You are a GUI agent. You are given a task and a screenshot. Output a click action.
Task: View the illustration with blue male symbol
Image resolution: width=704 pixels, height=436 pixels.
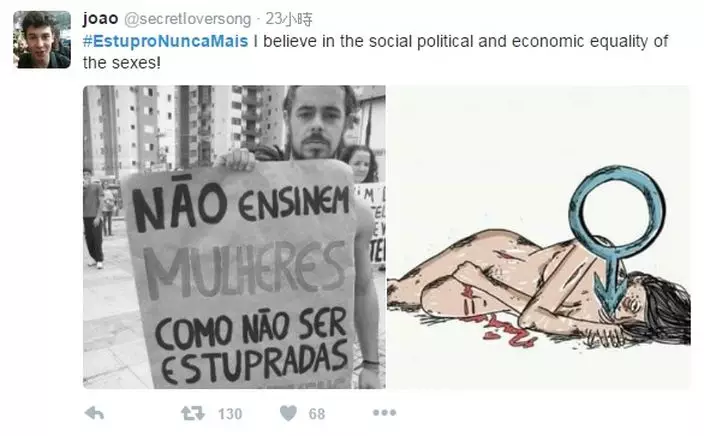coord(538,237)
